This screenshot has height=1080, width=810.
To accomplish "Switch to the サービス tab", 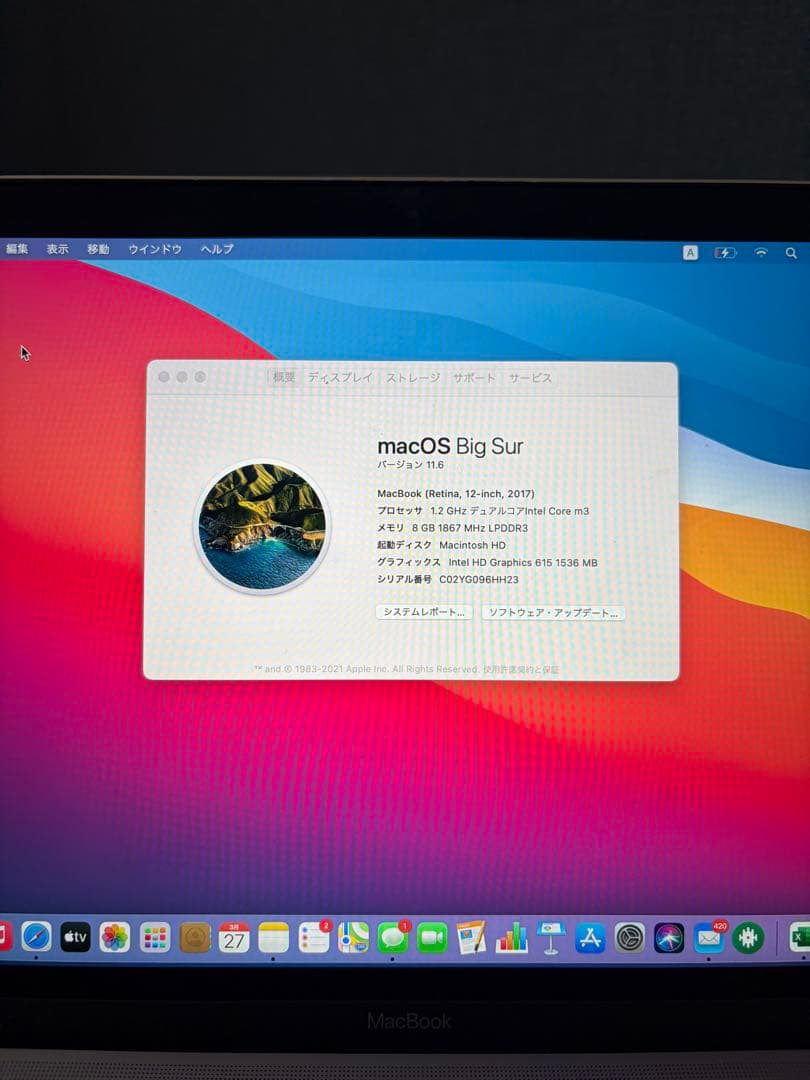I will tap(530, 377).
